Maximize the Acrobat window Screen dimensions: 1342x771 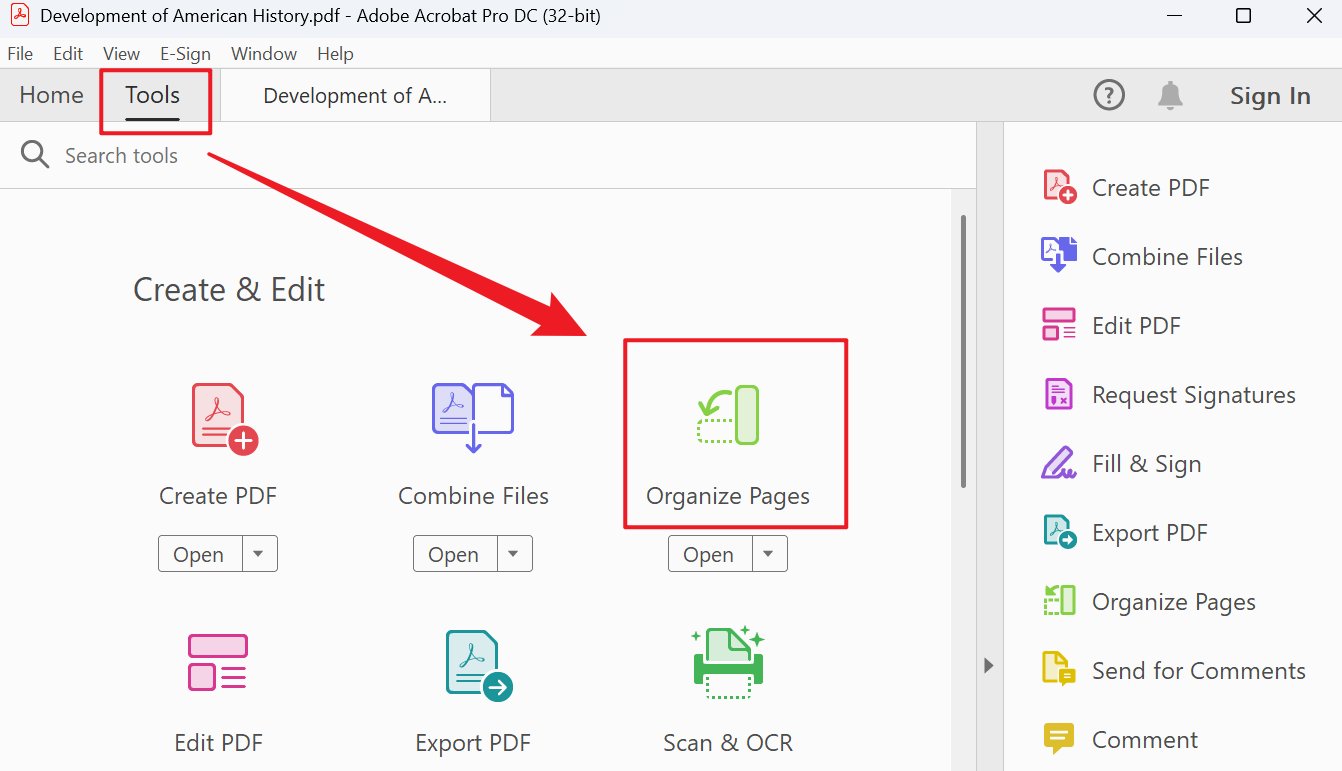[x=1243, y=16]
